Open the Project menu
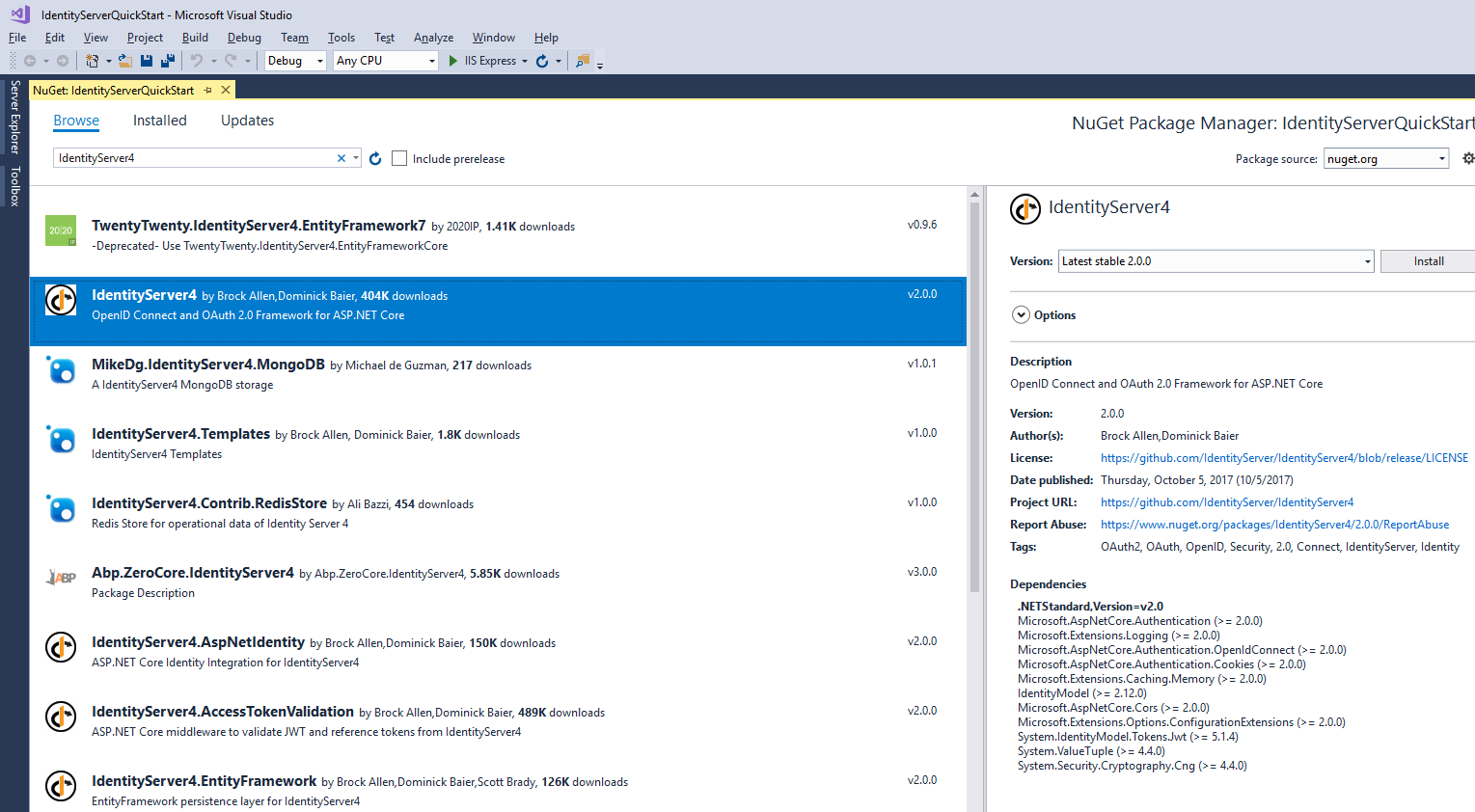 point(145,38)
